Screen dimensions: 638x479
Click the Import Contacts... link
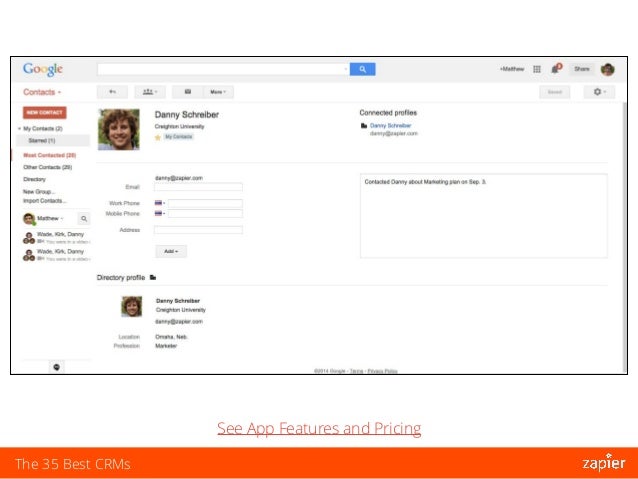[45, 201]
